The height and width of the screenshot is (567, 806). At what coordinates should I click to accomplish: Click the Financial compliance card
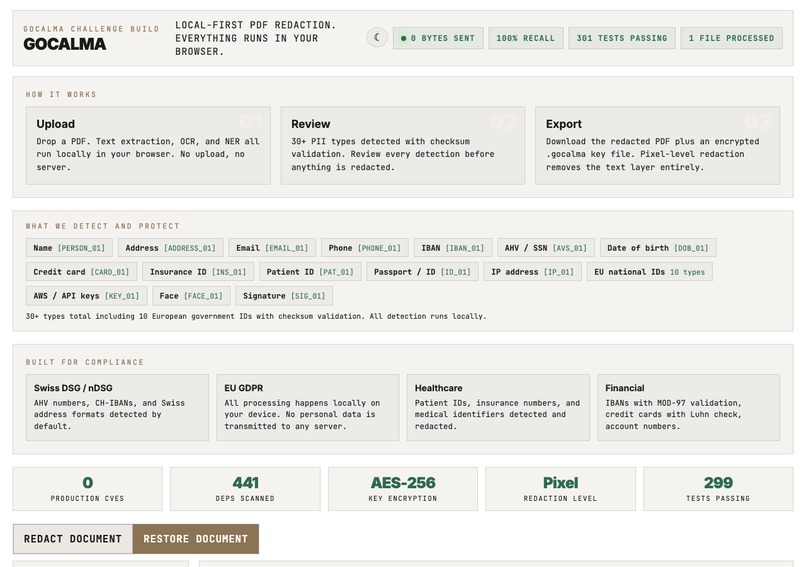point(689,407)
